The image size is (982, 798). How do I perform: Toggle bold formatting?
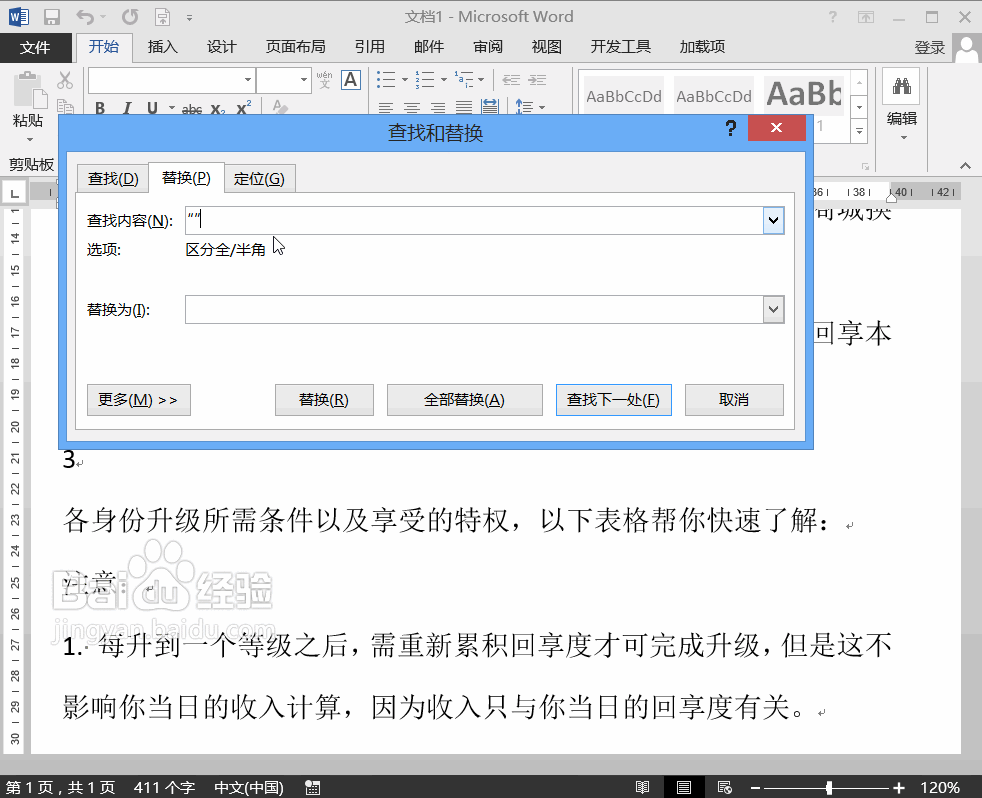click(100, 108)
